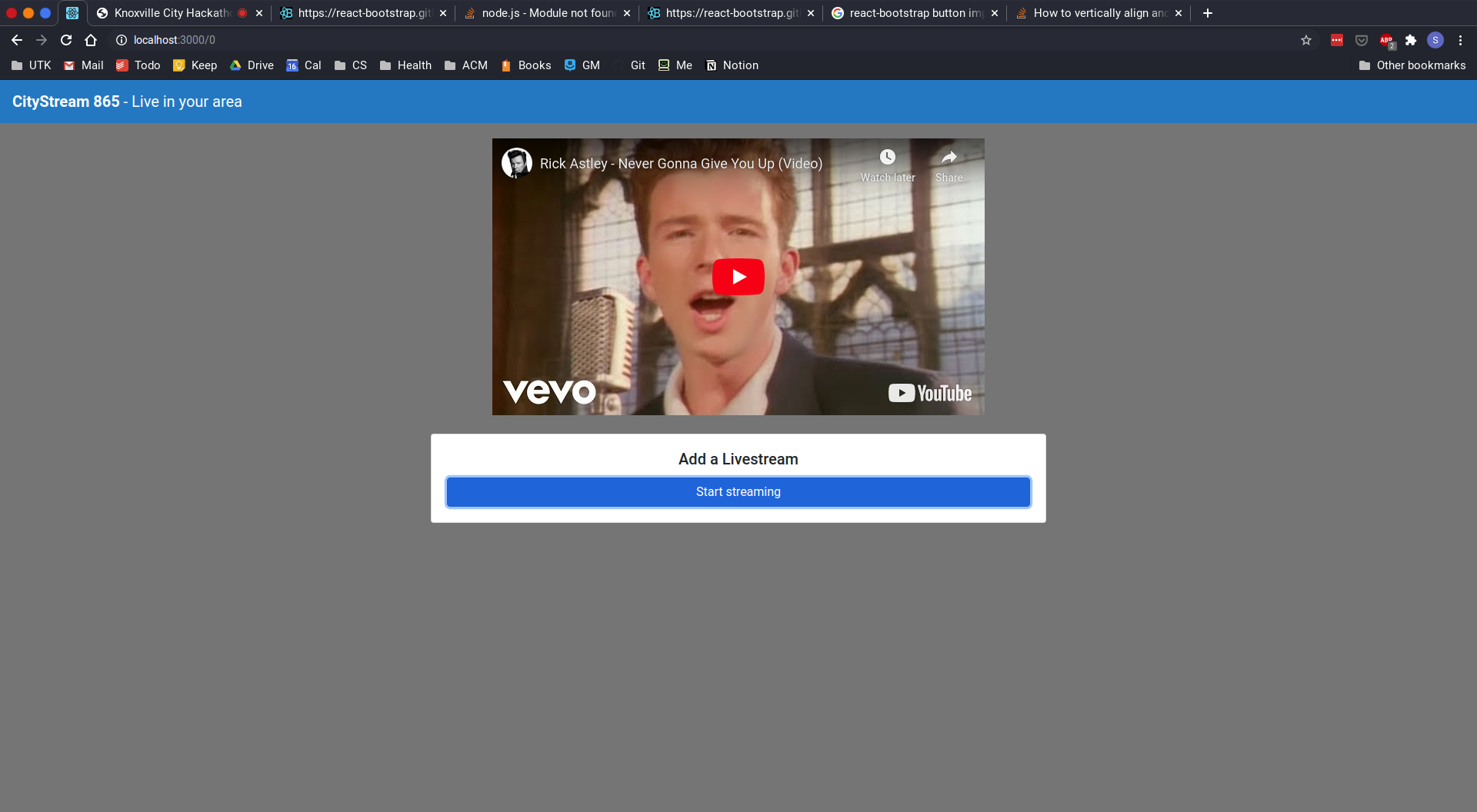Image resolution: width=1477 pixels, height=812 pixels.
Task: Click the site info icon in address bar
Action: click(121, 40)
